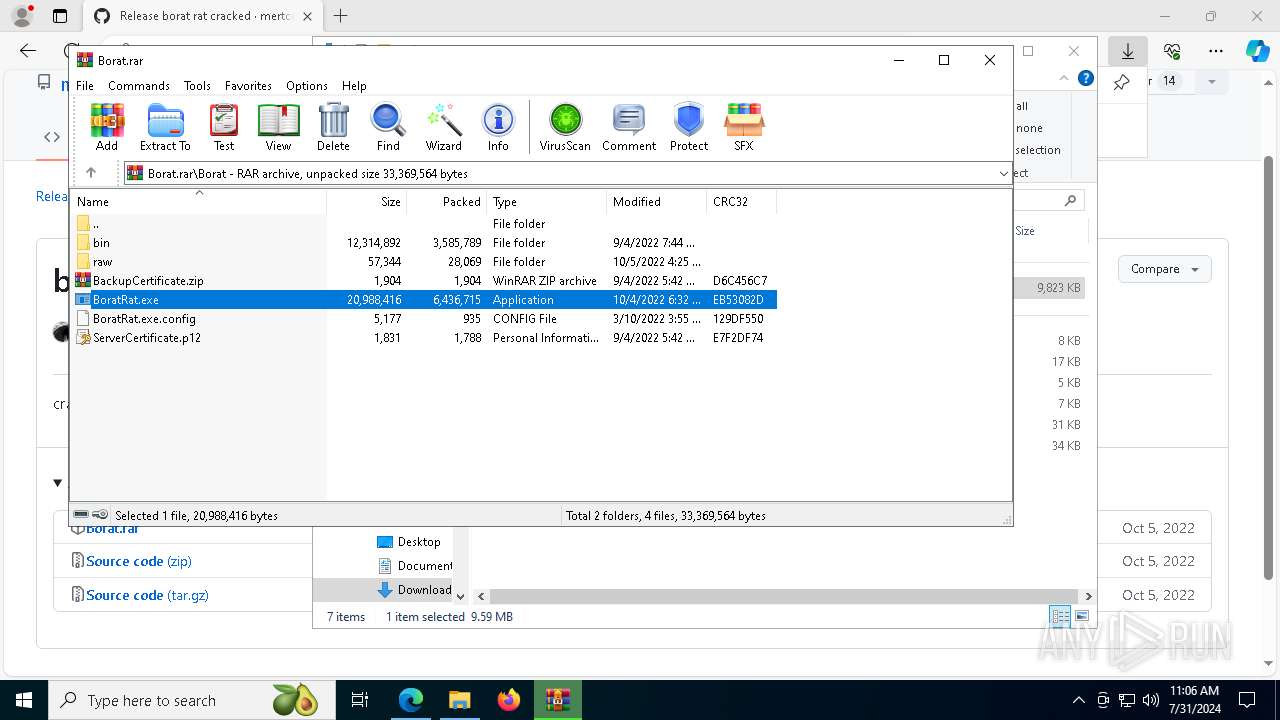This screenshot has width=1280, height=720.
Task: Open the browser Downloads icon
Action: click(1128, 51)
